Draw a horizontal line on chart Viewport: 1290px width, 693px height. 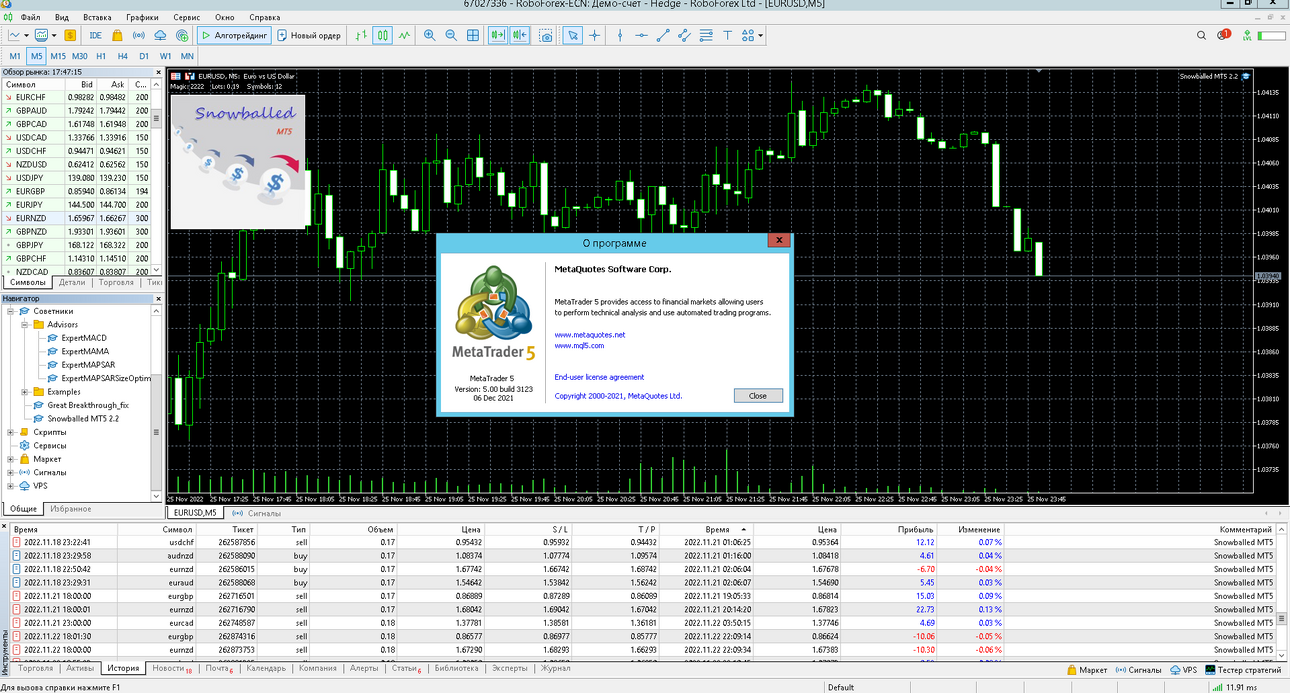click(x=641, y=35)
